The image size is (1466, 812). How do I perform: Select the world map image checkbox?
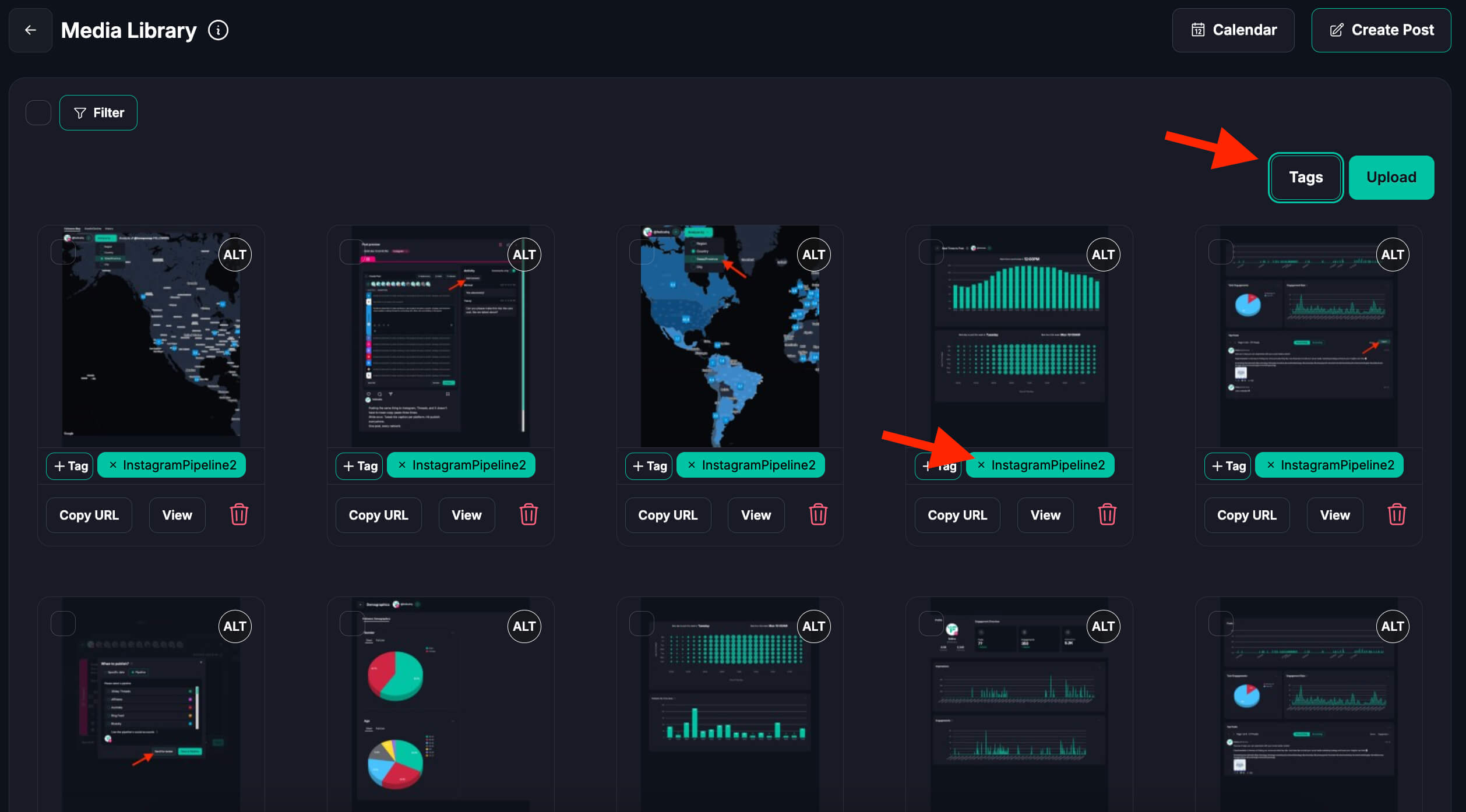(x=642, y=252)
